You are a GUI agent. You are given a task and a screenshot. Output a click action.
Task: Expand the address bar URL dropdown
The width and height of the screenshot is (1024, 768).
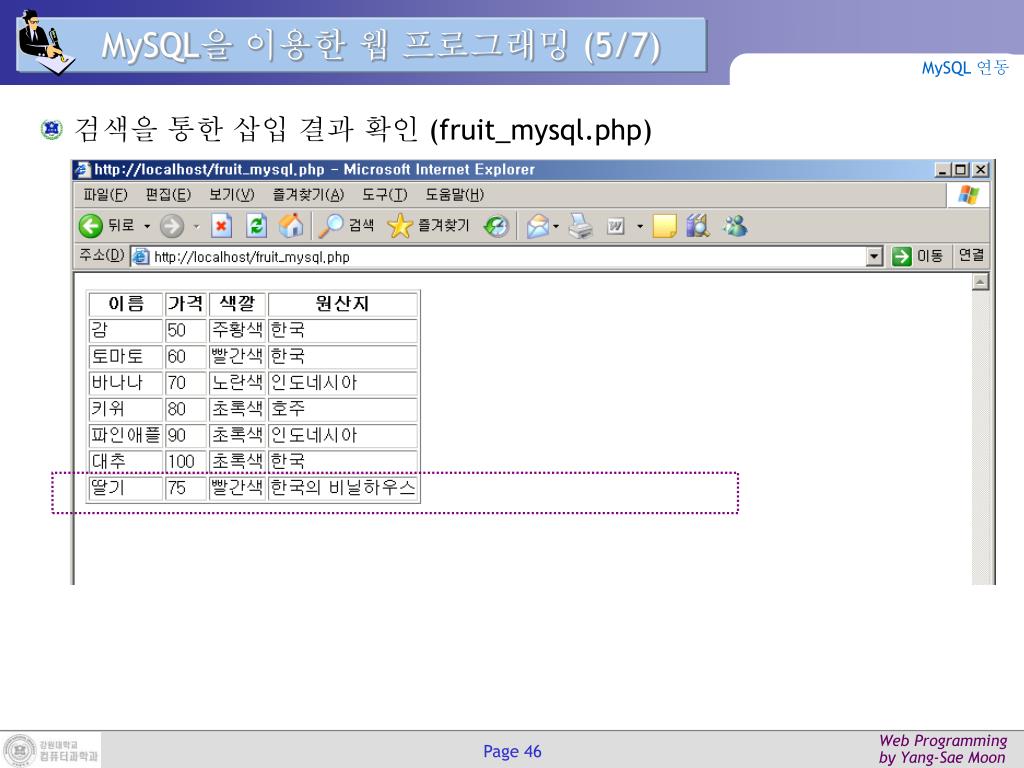click(x=874, y=257)
